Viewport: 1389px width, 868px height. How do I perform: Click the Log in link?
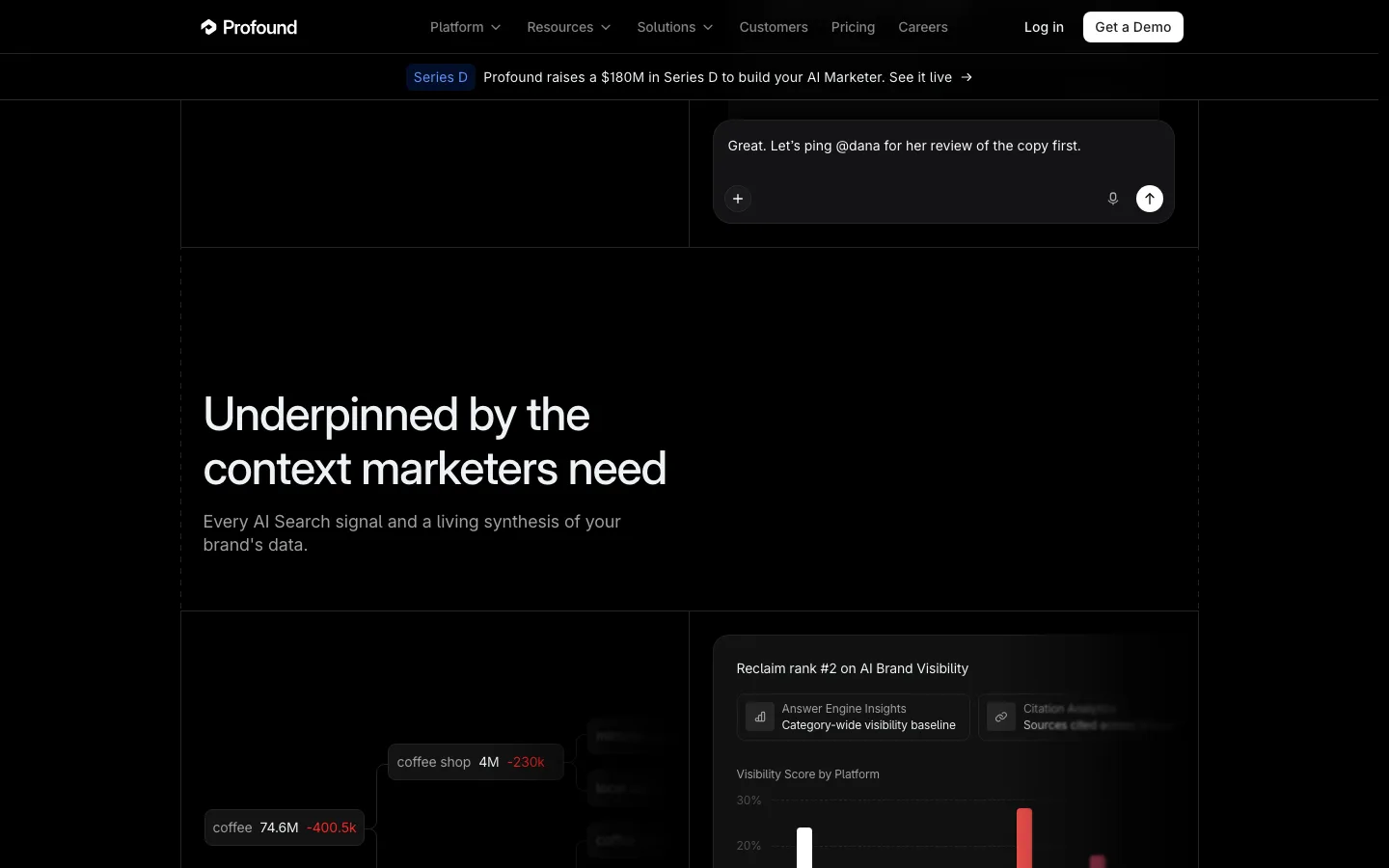(1044, 27)
